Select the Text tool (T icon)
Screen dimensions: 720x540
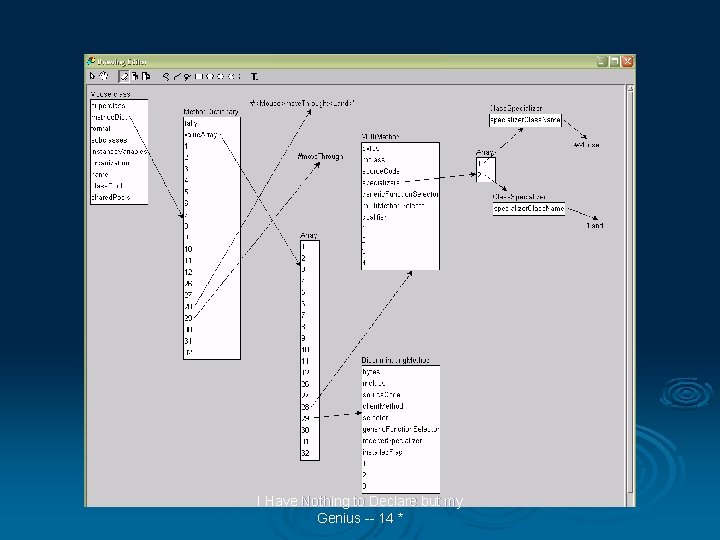point(254,77)
